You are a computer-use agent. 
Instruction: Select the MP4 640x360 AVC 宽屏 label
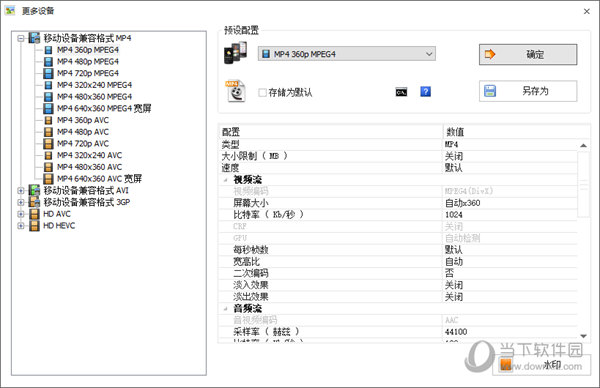coord(99,179)
